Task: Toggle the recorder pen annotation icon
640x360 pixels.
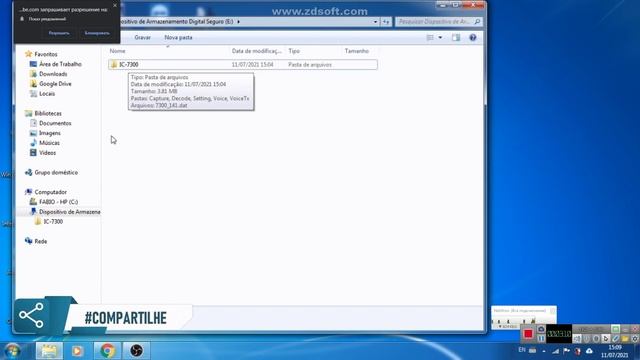Action: coord(616,338)
